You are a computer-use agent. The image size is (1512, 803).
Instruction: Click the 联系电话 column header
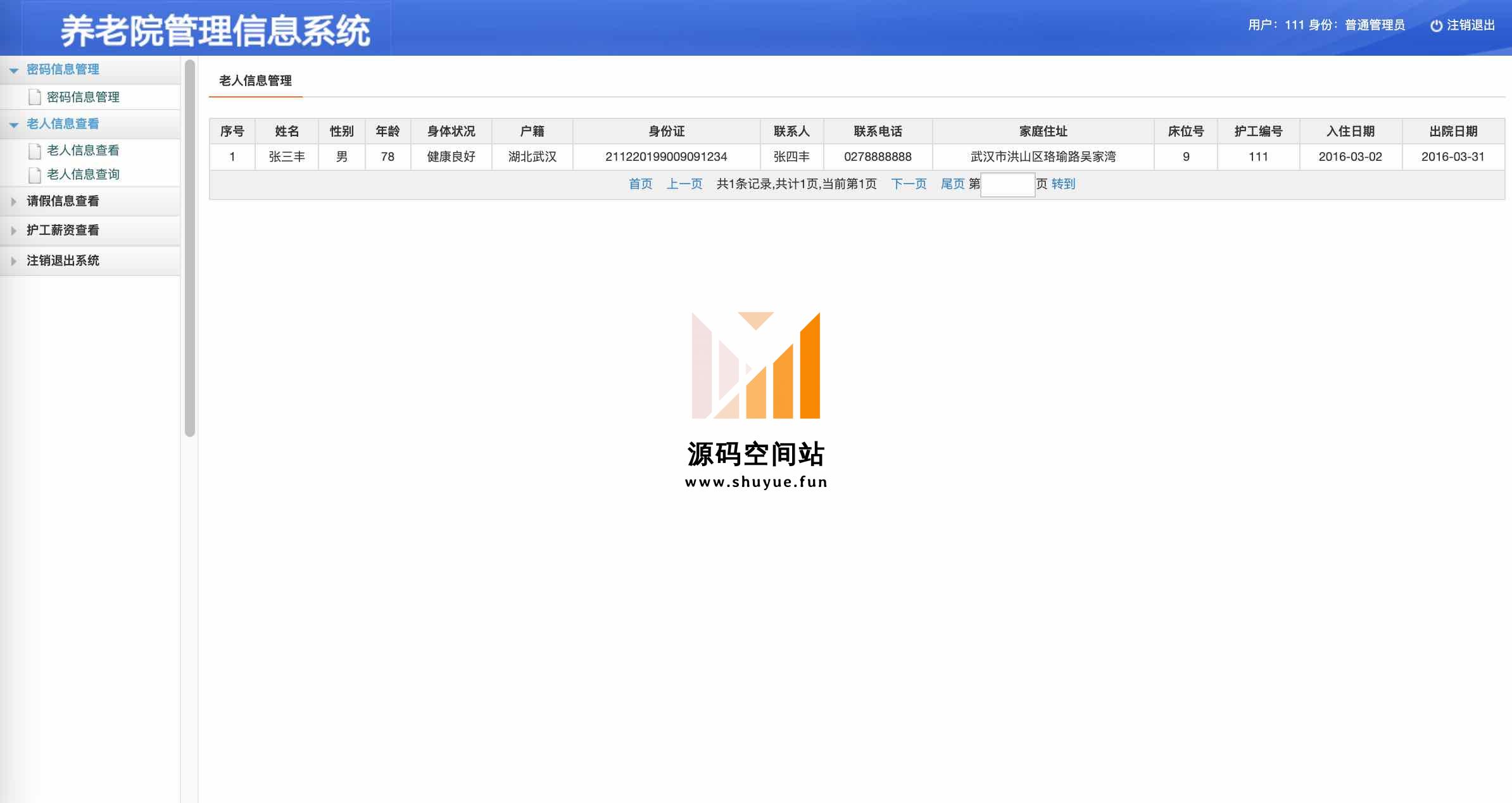coord(878,131)
